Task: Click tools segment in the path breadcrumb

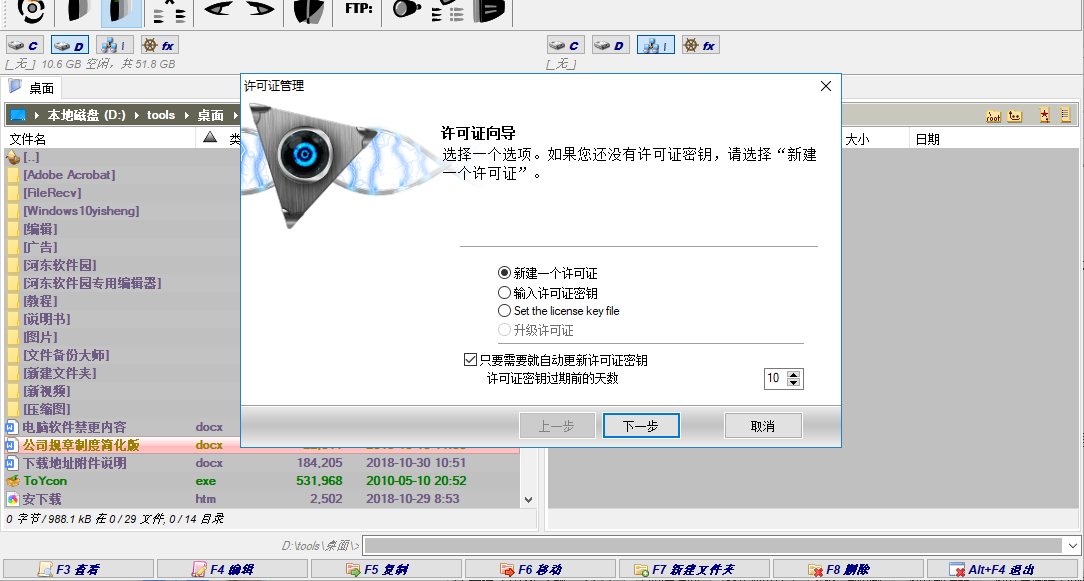Action: [x=161, y=116]
